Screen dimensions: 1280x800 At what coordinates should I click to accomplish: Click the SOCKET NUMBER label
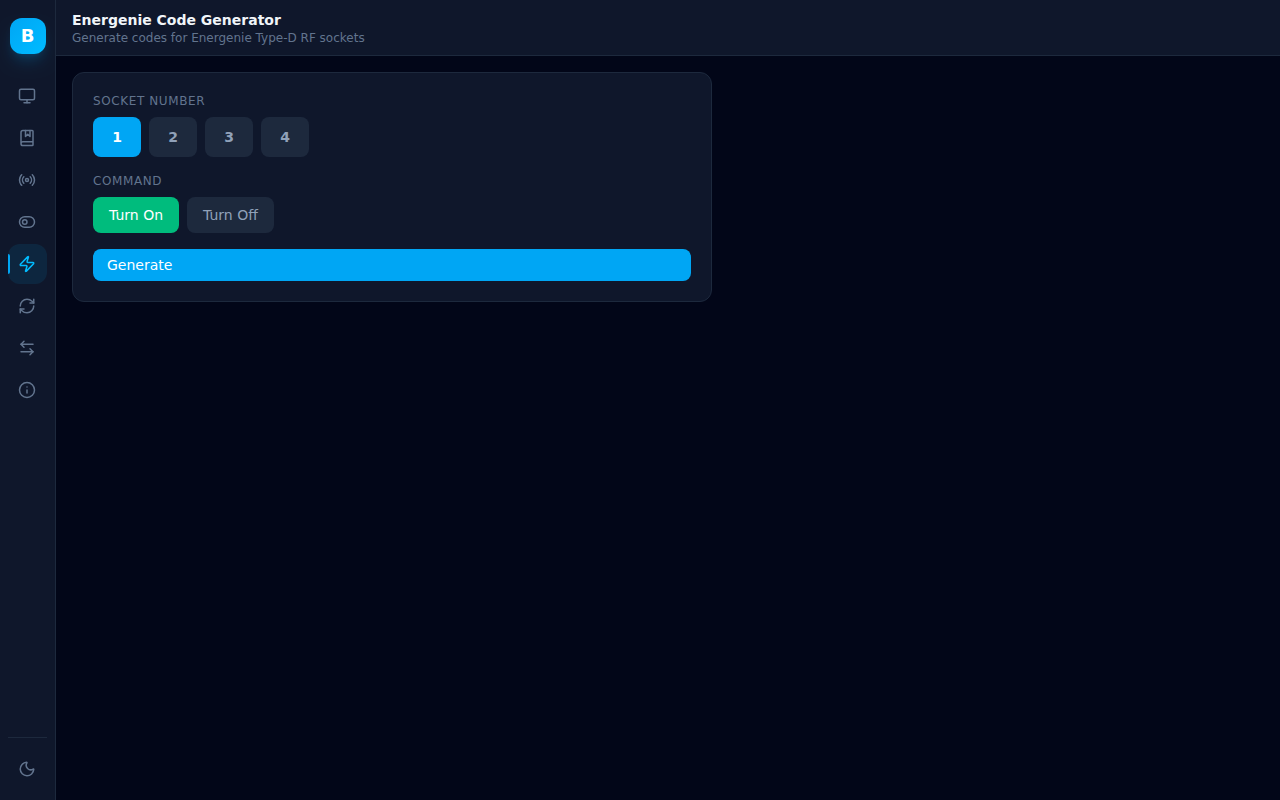pos(149,101)
